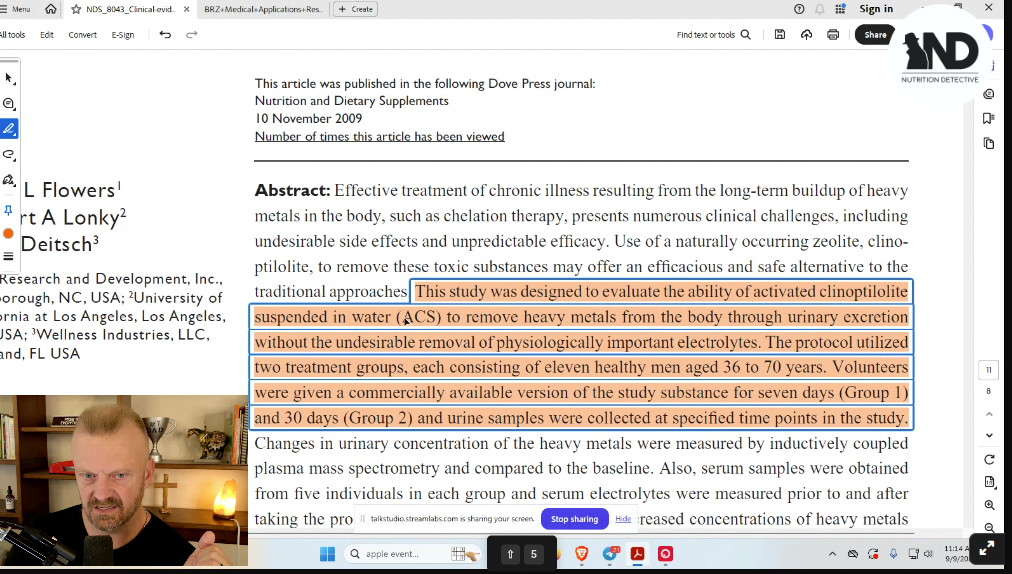Undo the last action
This screenshot has width=1012, height=574.
pyautogui.click(x=165, y=35)
